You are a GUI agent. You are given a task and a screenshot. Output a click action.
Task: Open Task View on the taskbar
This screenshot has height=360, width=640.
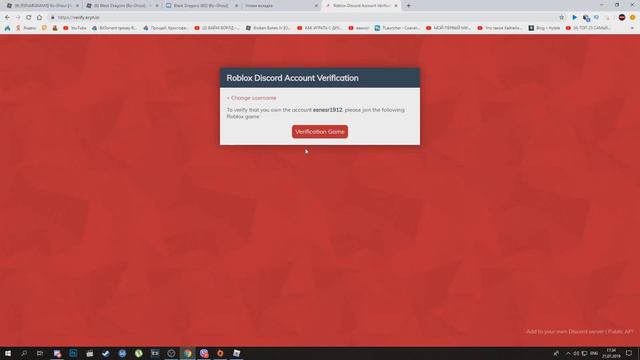40,353
